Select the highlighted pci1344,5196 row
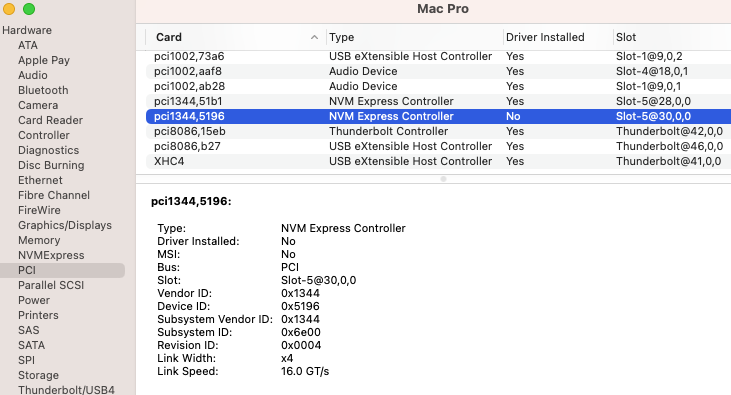731x395 pixels. 438,116
